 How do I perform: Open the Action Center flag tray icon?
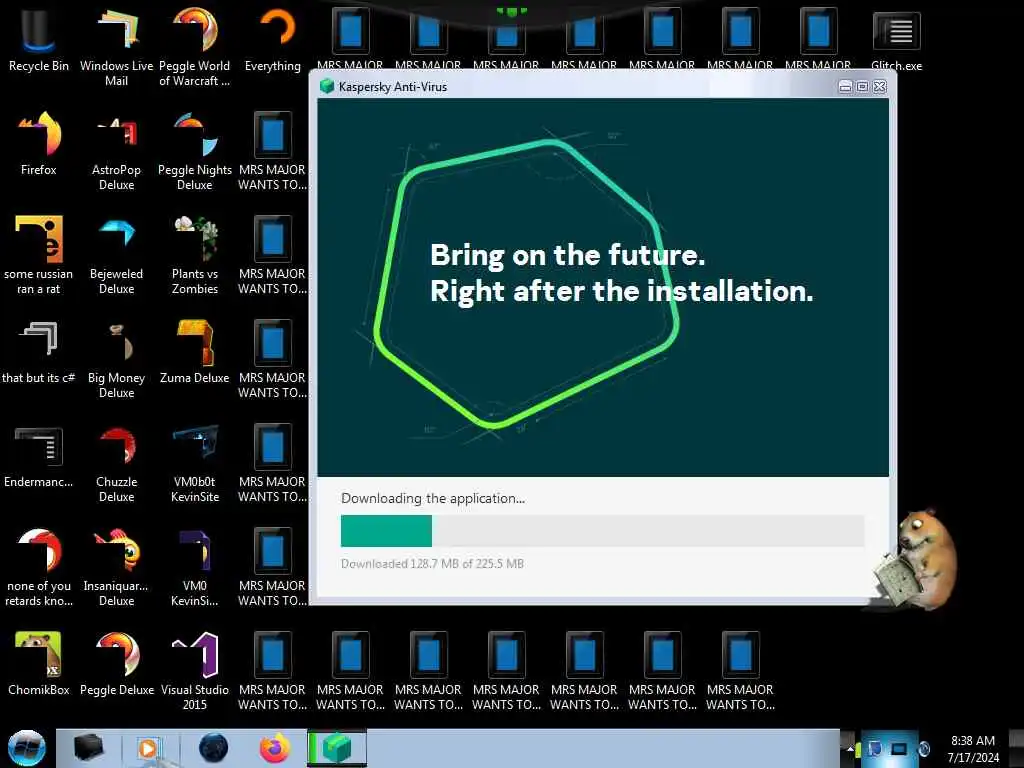[x=874, y=748]
